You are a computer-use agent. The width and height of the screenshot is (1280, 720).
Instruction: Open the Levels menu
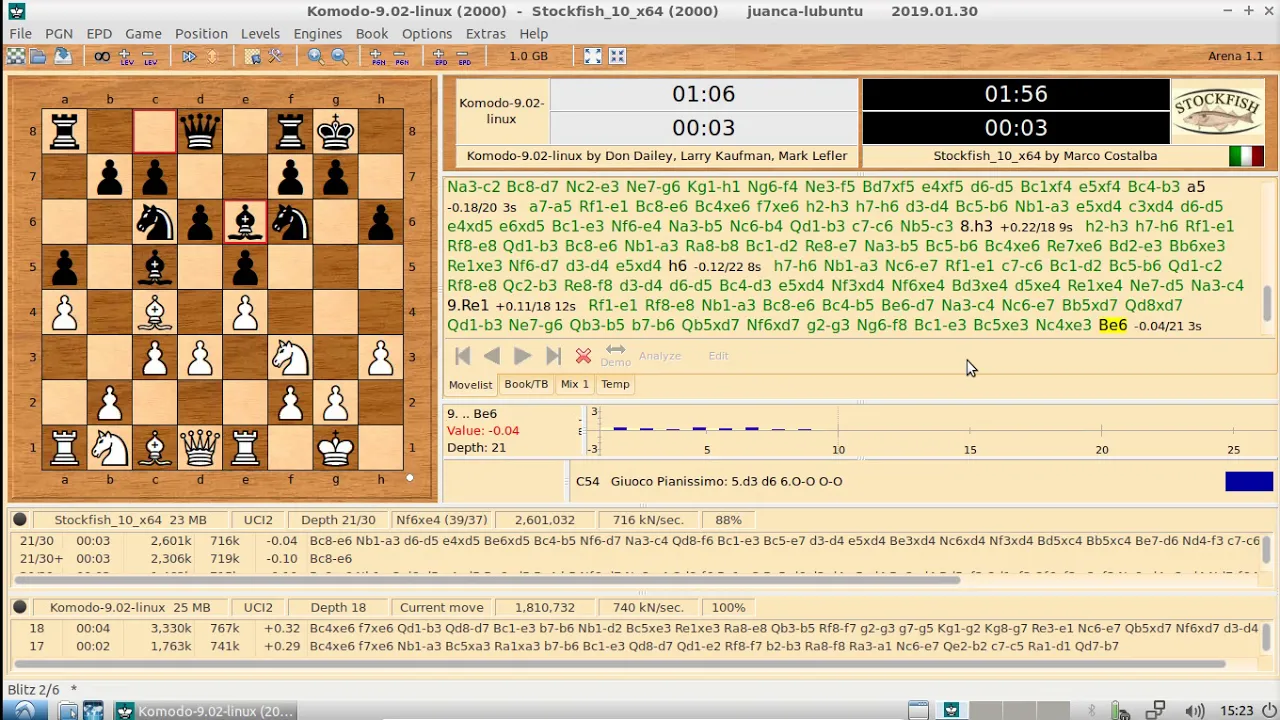(260, 33)
